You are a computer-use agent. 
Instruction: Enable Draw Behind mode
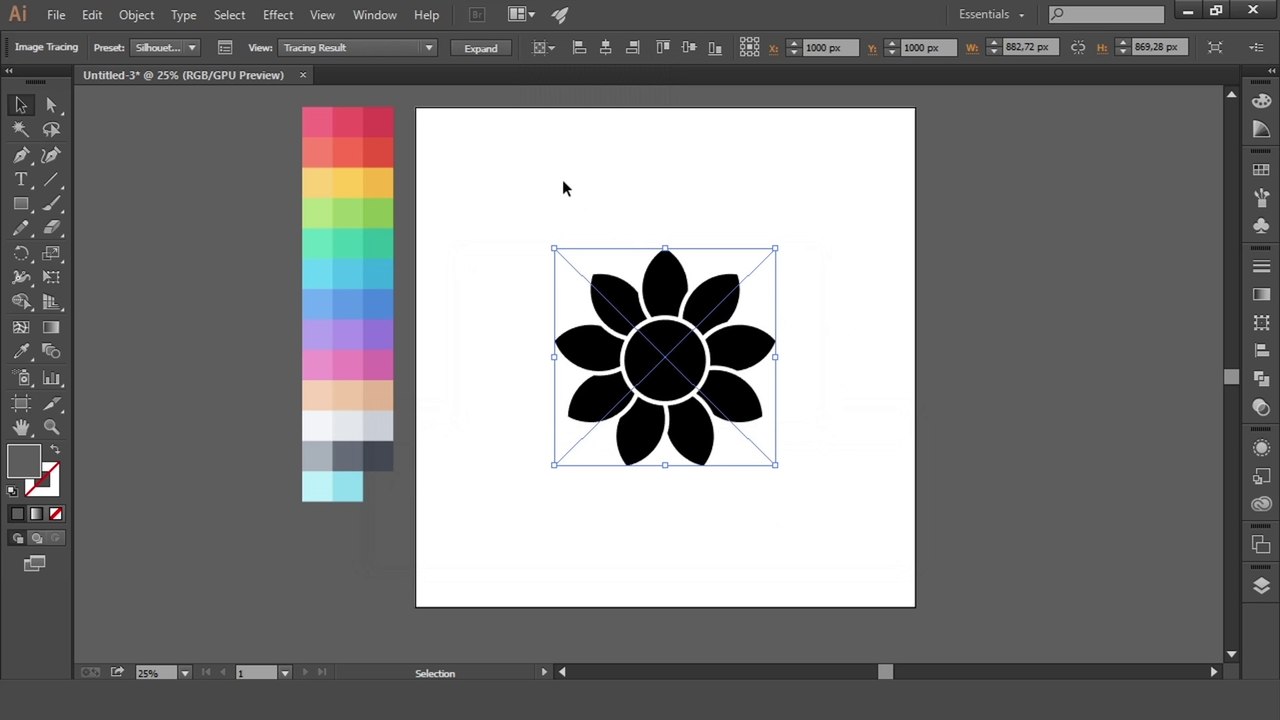coord(37,538)
